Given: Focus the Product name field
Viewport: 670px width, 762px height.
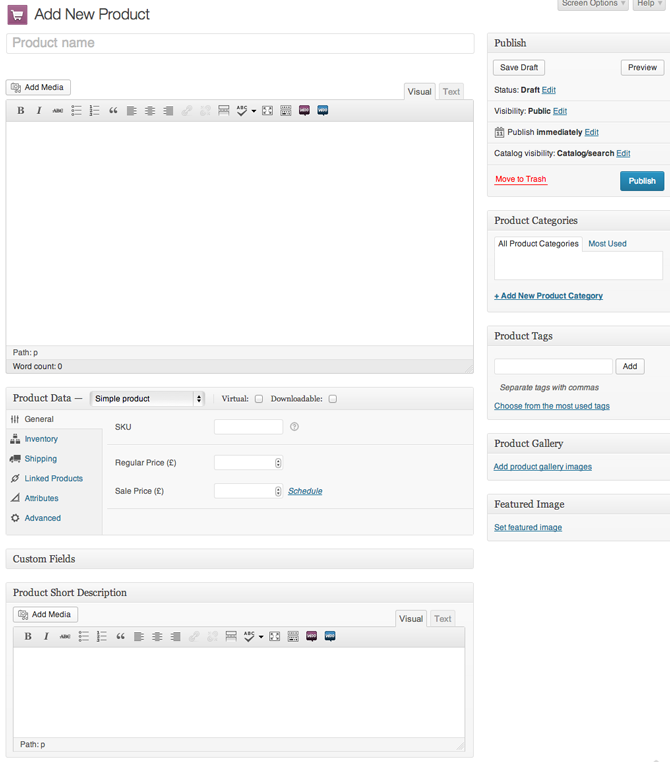Looking at the screenshot, I should tap(240, 43).
